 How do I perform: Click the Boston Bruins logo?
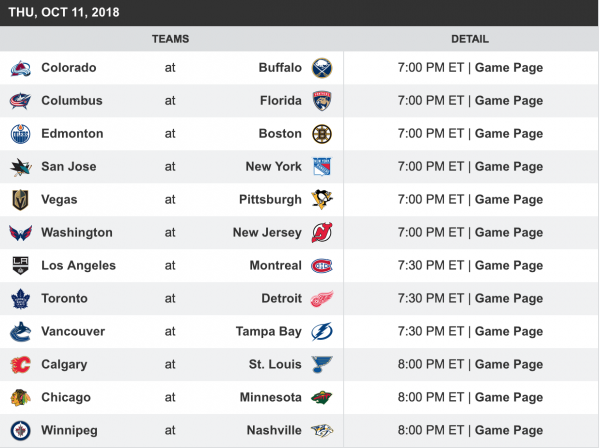(x=322, y=134)
